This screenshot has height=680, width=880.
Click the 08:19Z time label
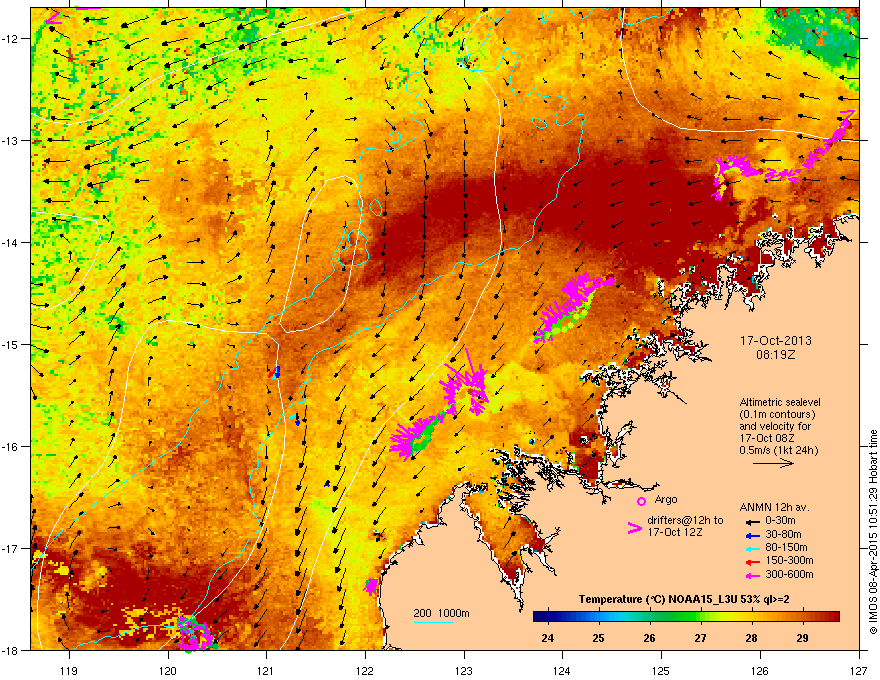783,354
